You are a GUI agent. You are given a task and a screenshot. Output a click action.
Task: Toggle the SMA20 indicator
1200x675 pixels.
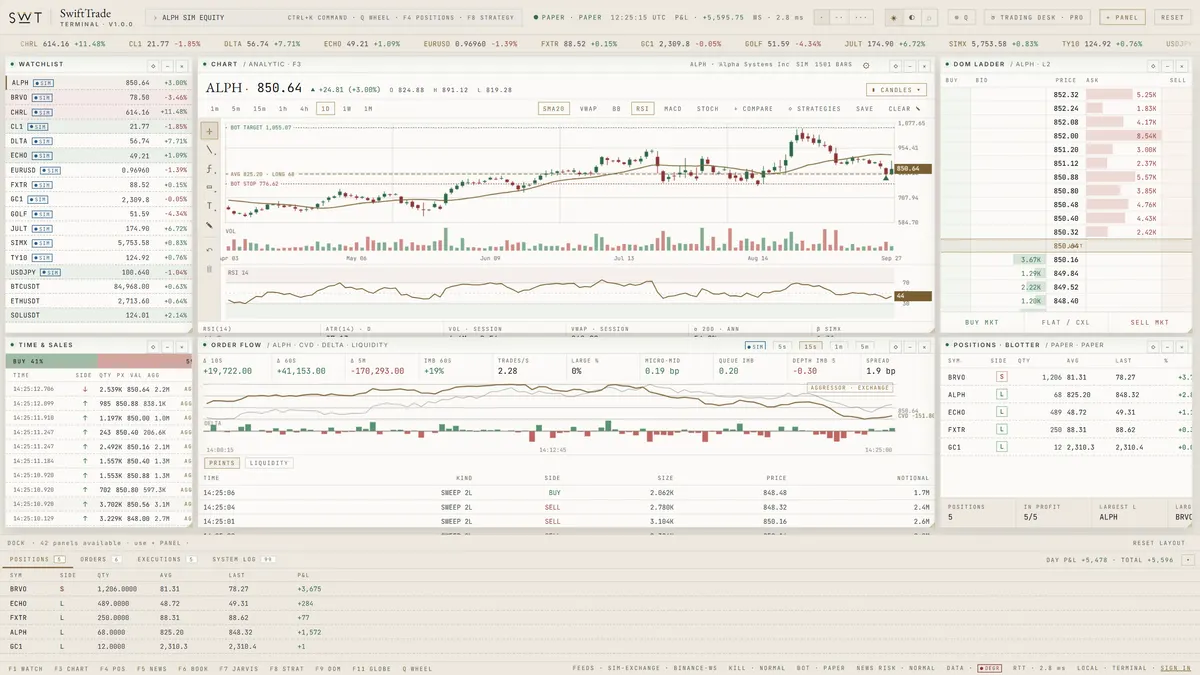pos(553,108)
